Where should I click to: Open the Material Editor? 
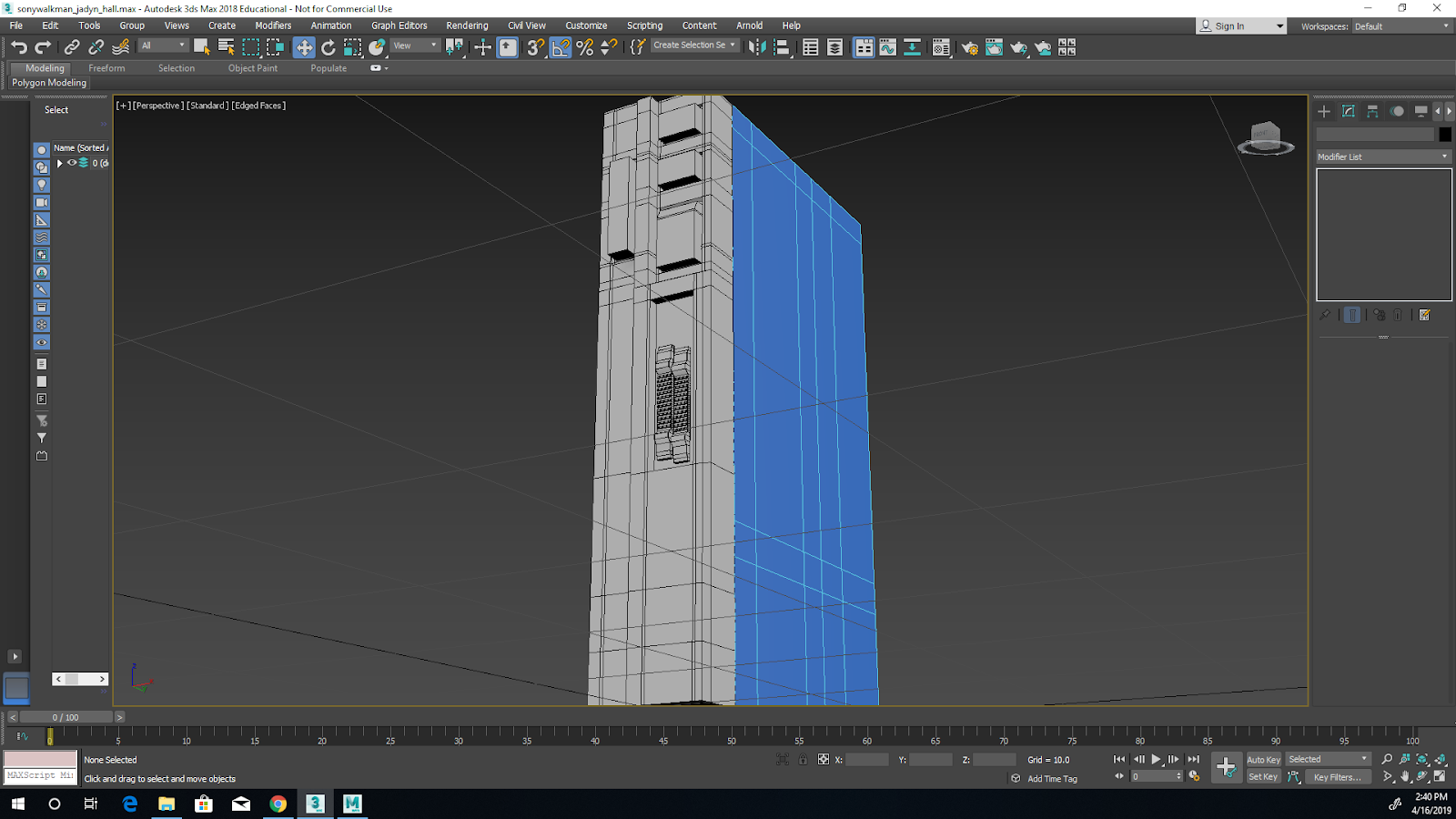[940, 47]
